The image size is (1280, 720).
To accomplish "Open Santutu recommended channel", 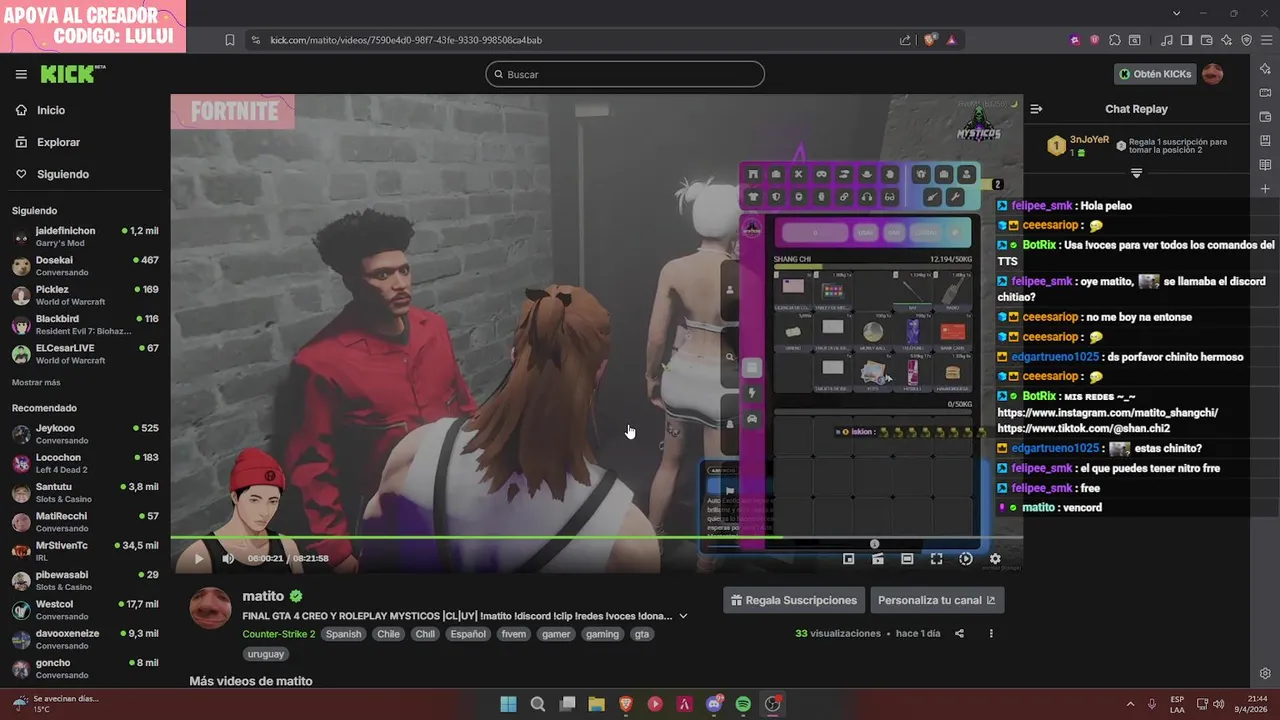I will tap(85, 492).
